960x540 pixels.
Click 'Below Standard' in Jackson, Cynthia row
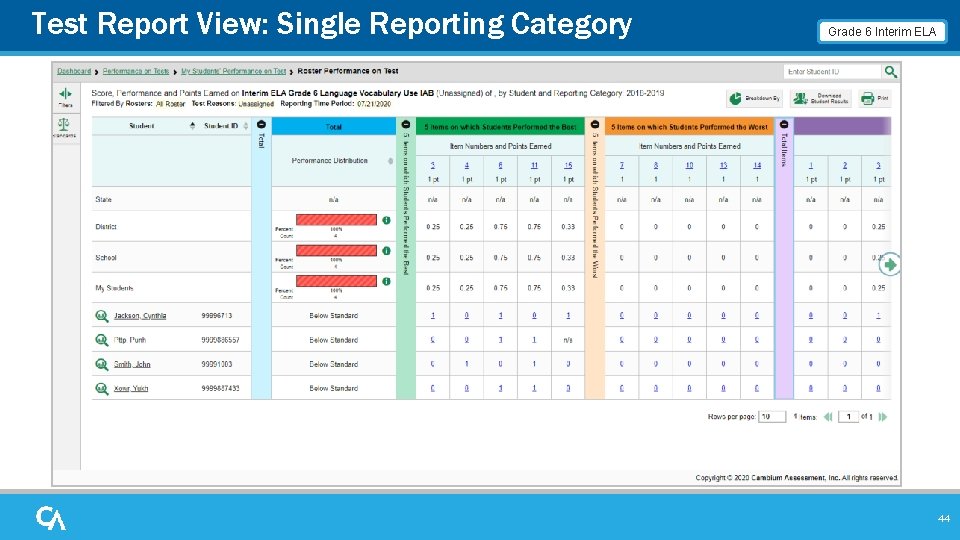click(x=334, y=316)
